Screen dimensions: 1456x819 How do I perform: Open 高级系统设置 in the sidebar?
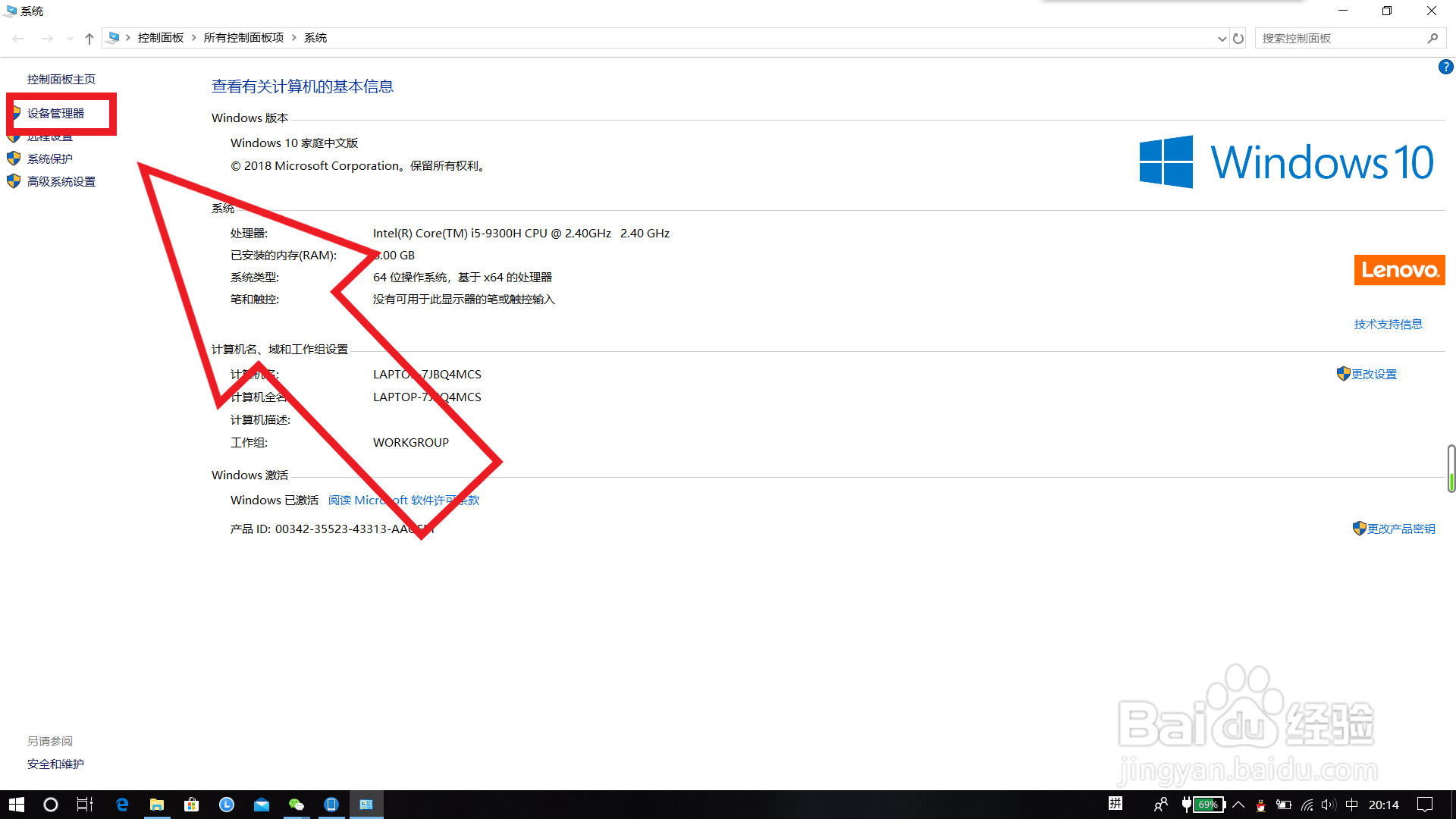[61, 182]
